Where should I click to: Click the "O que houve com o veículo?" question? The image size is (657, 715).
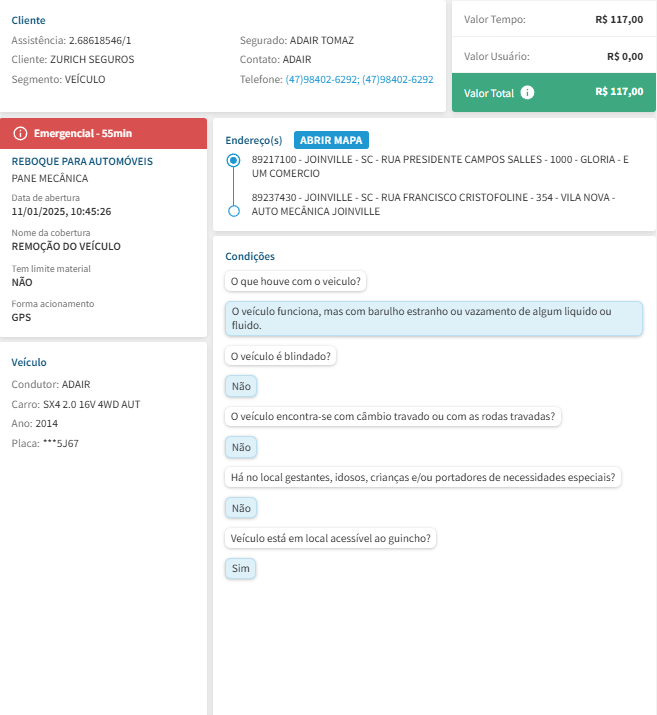click(296, 281)
